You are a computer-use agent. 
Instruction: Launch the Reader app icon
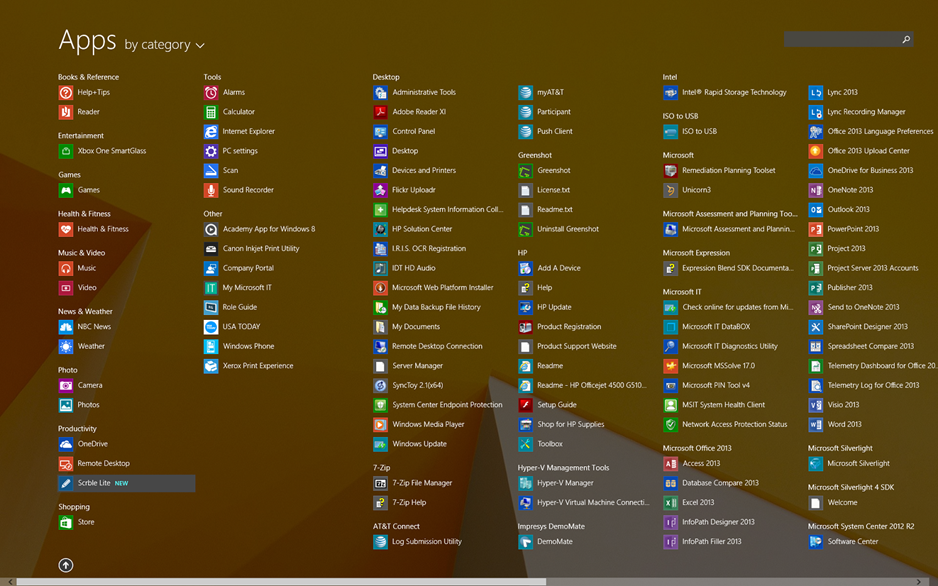coord(66,112)
